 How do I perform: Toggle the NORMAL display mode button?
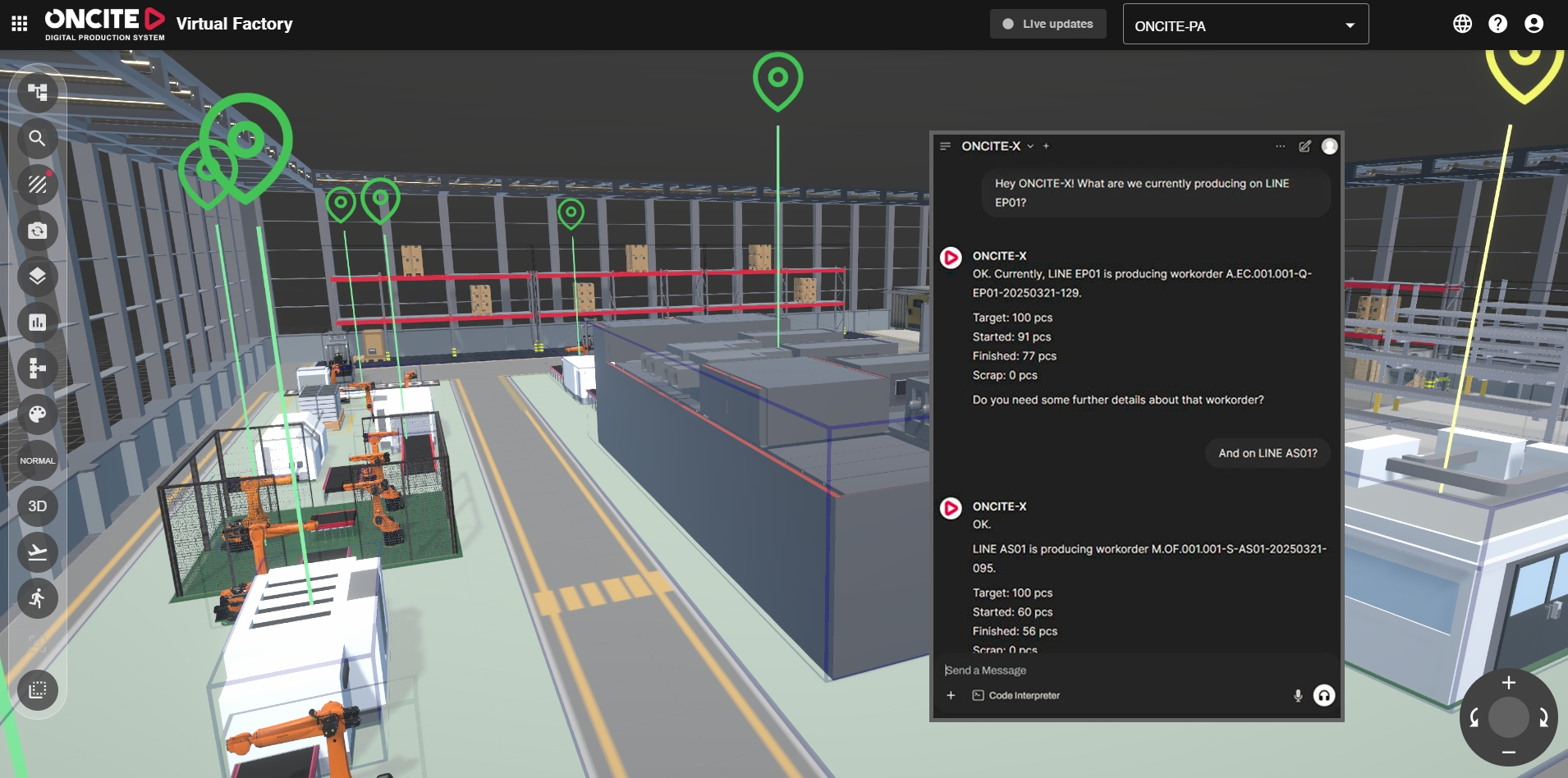point(38,460)
